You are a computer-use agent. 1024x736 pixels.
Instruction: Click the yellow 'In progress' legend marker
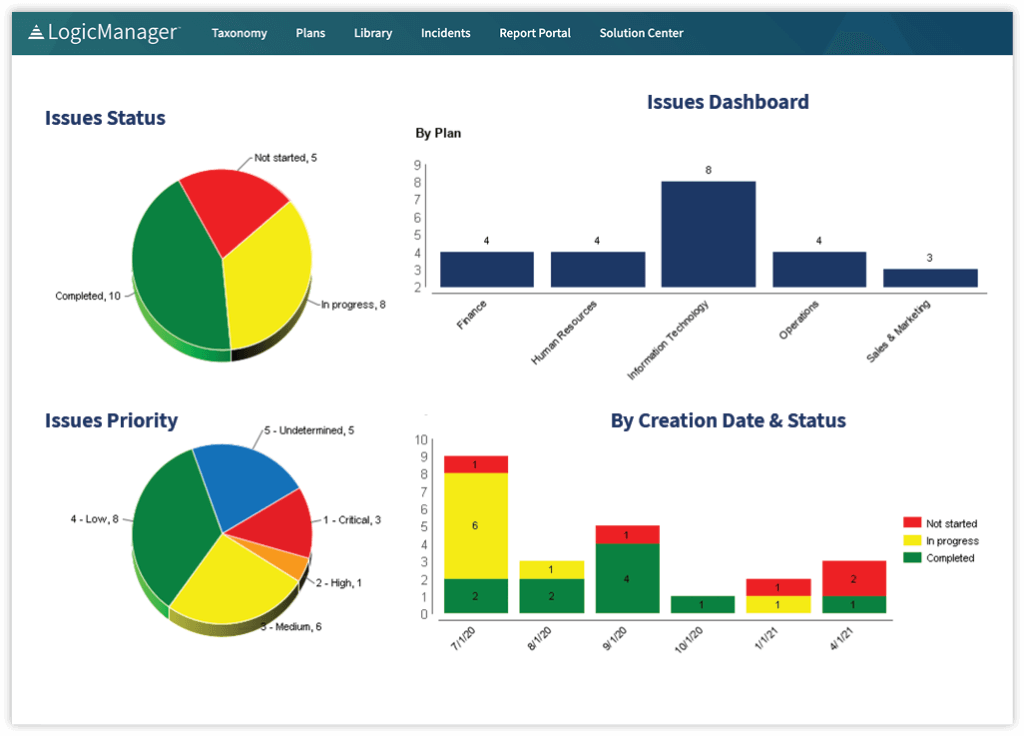click(913, 540)
